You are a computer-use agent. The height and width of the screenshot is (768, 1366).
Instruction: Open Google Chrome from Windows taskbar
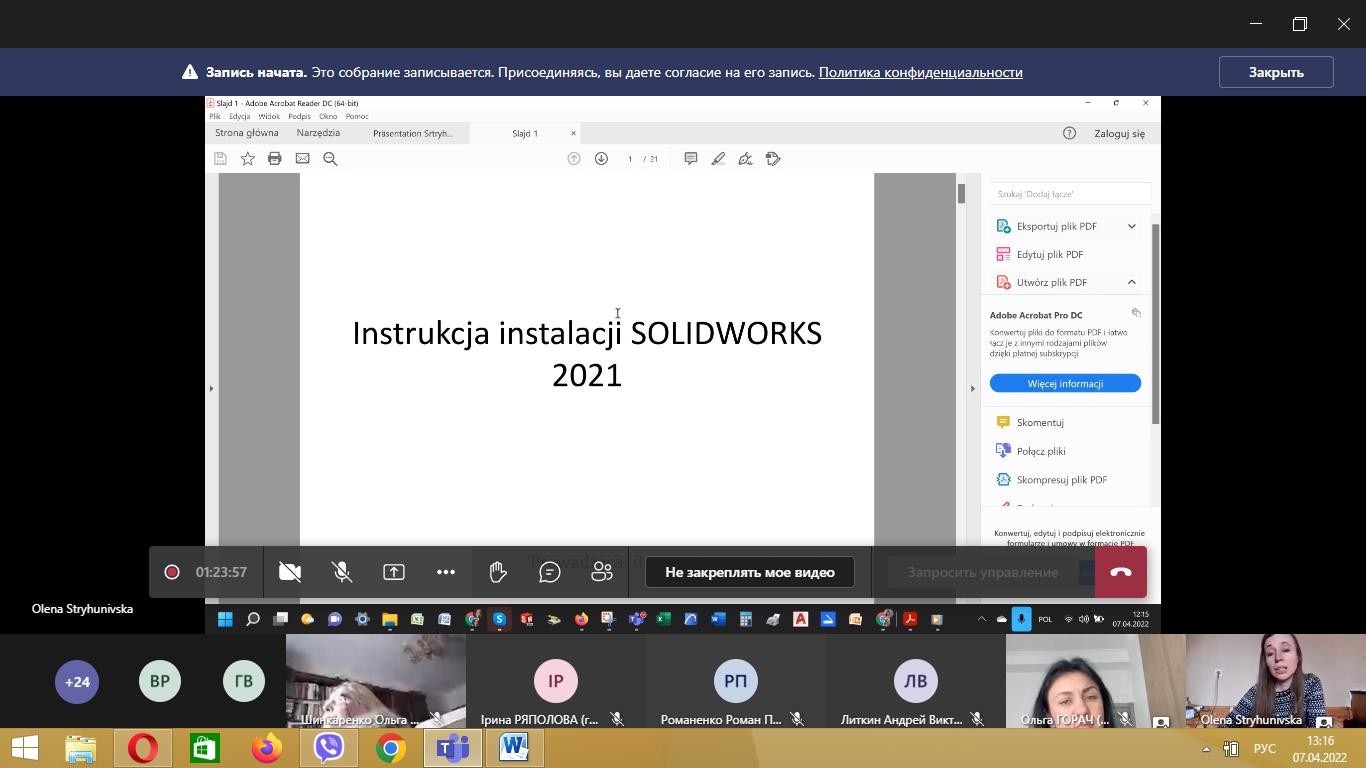pos(391,748)
